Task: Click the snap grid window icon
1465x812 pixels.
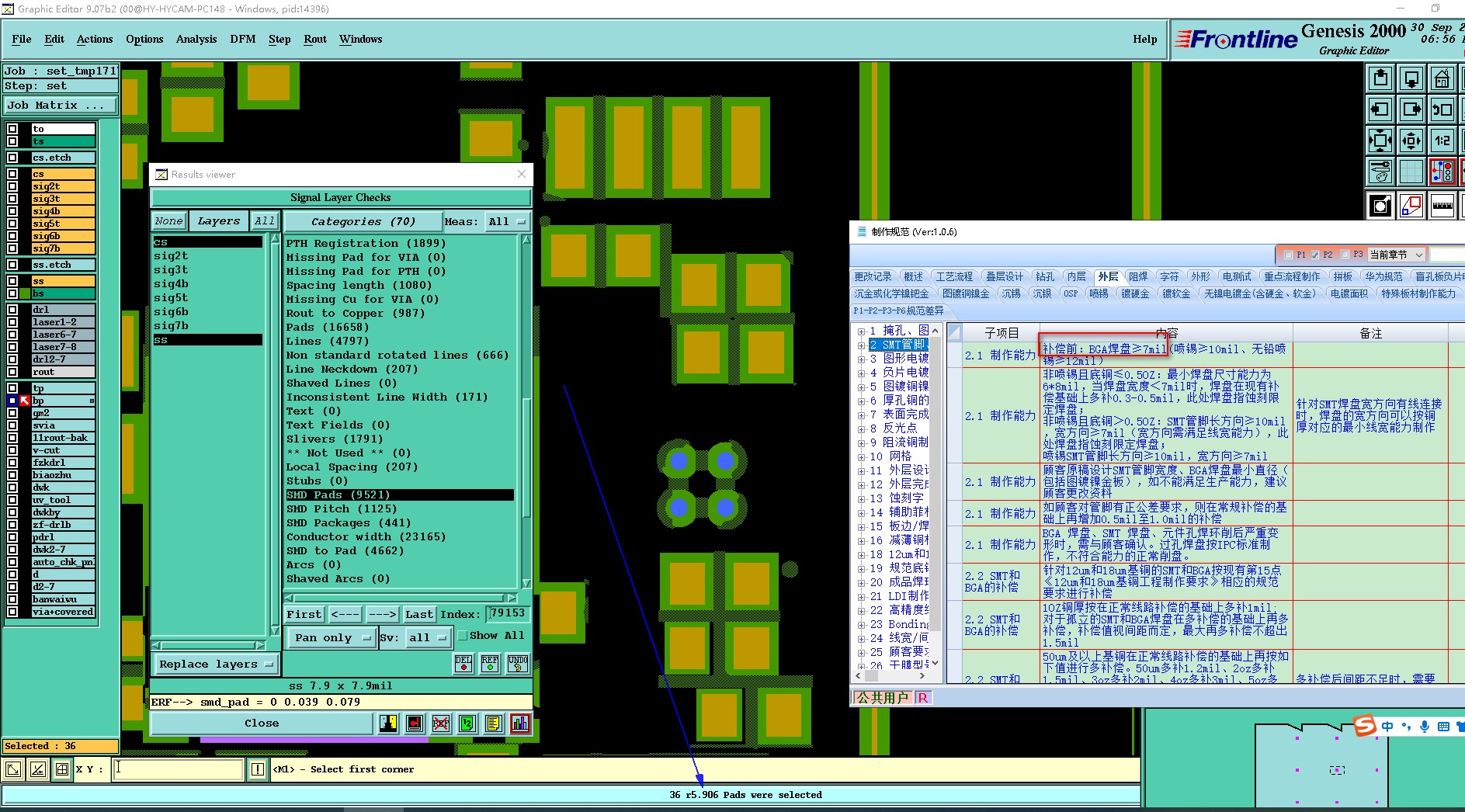Action: coord(62,769)
